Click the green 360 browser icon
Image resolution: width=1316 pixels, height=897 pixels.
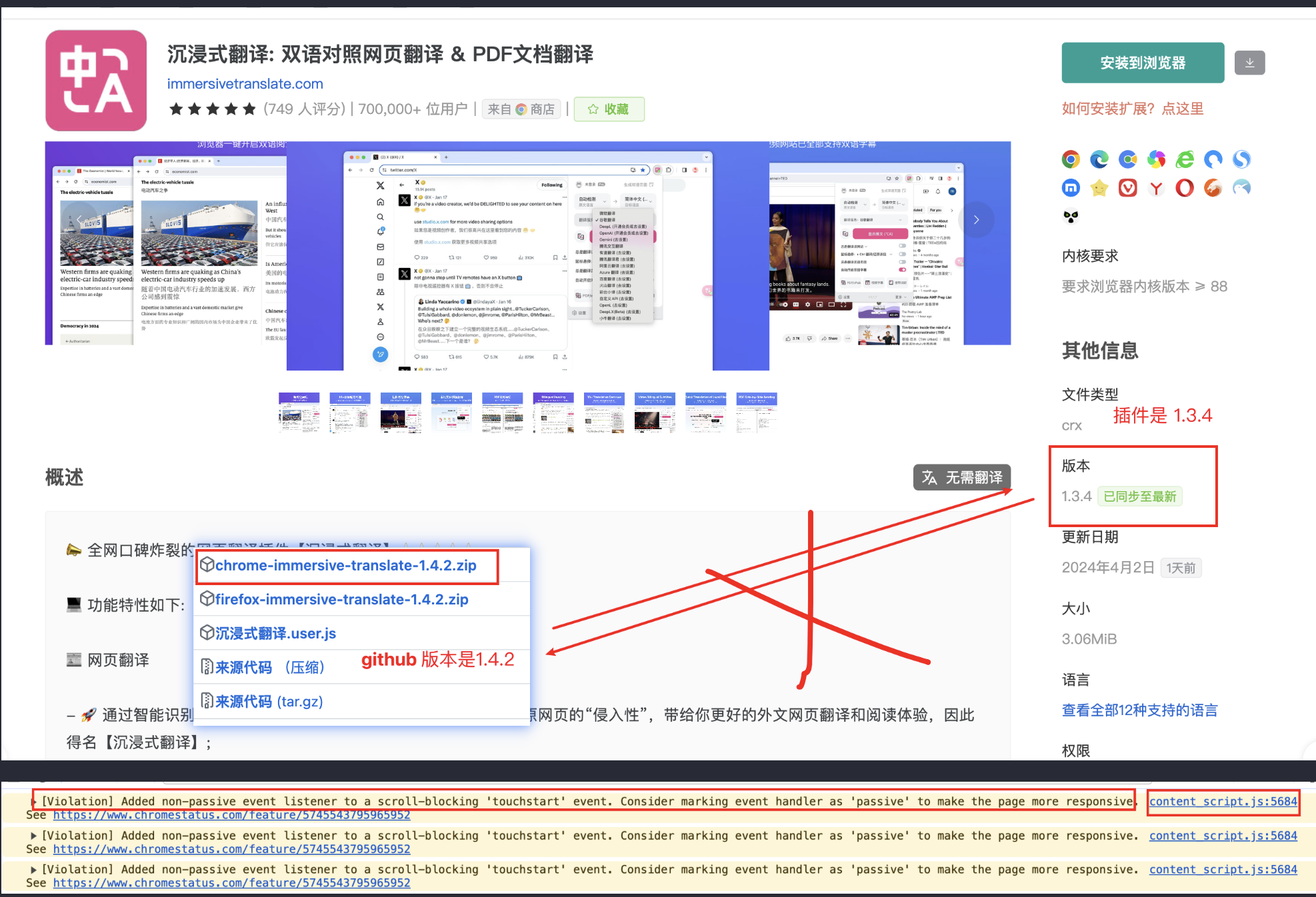point(1185,159)
